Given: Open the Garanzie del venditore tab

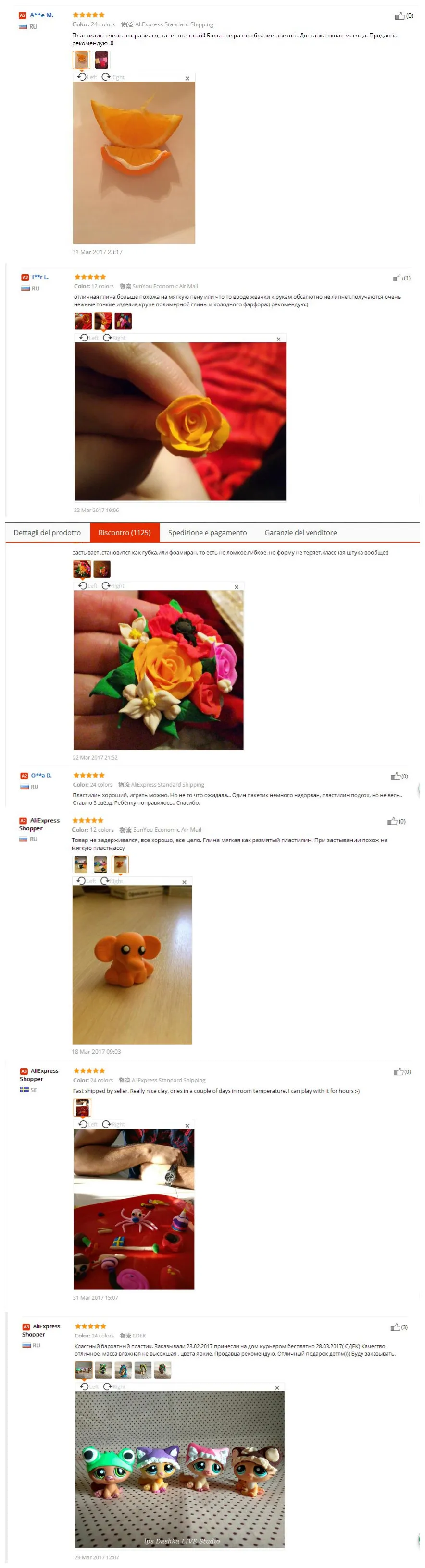Looking at the screenshot, I should (x=300, y=533).
